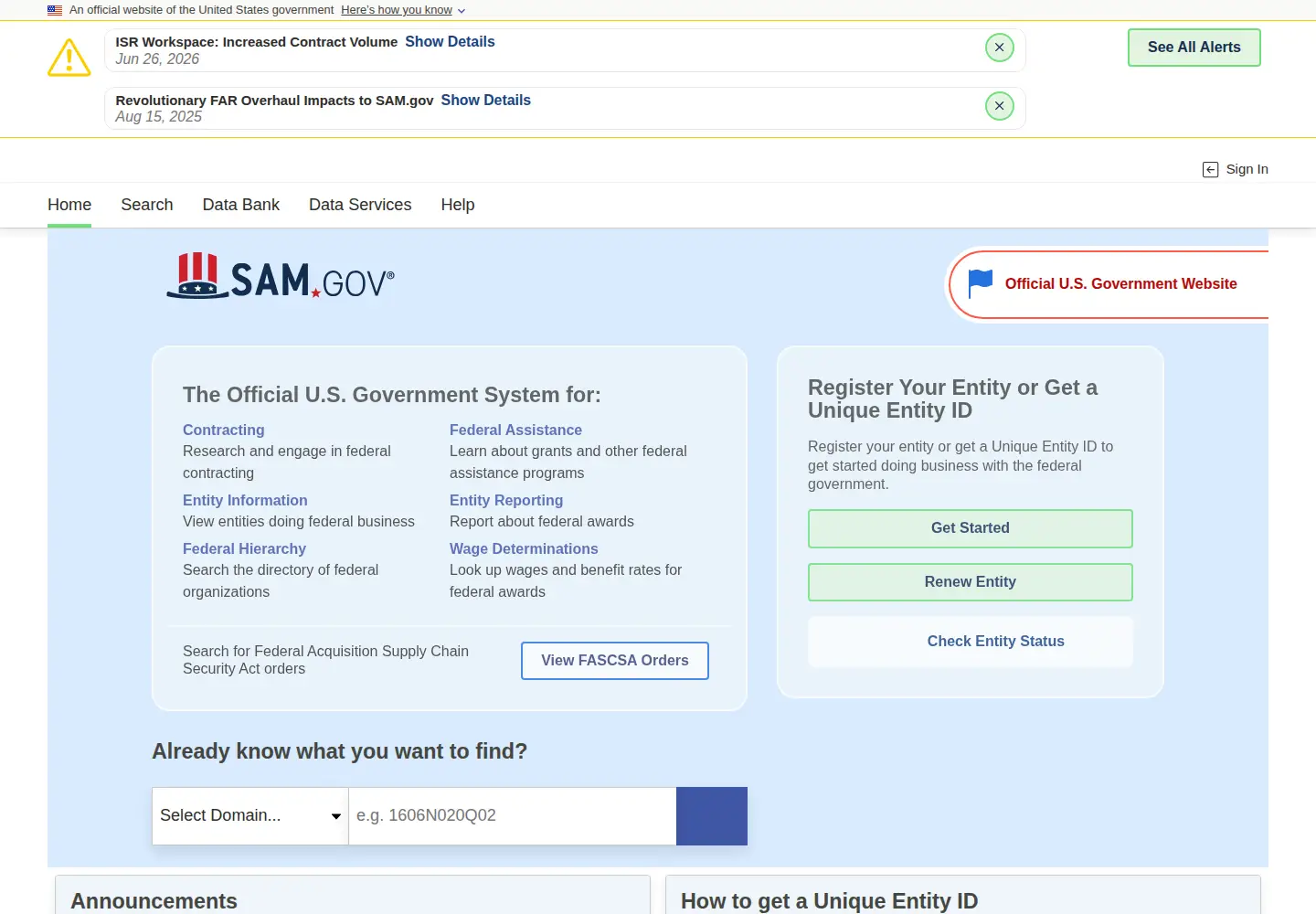The height and width of the screenshot is (914, 1316).
Task: Go to the Home tab
Action: point(69,205)
